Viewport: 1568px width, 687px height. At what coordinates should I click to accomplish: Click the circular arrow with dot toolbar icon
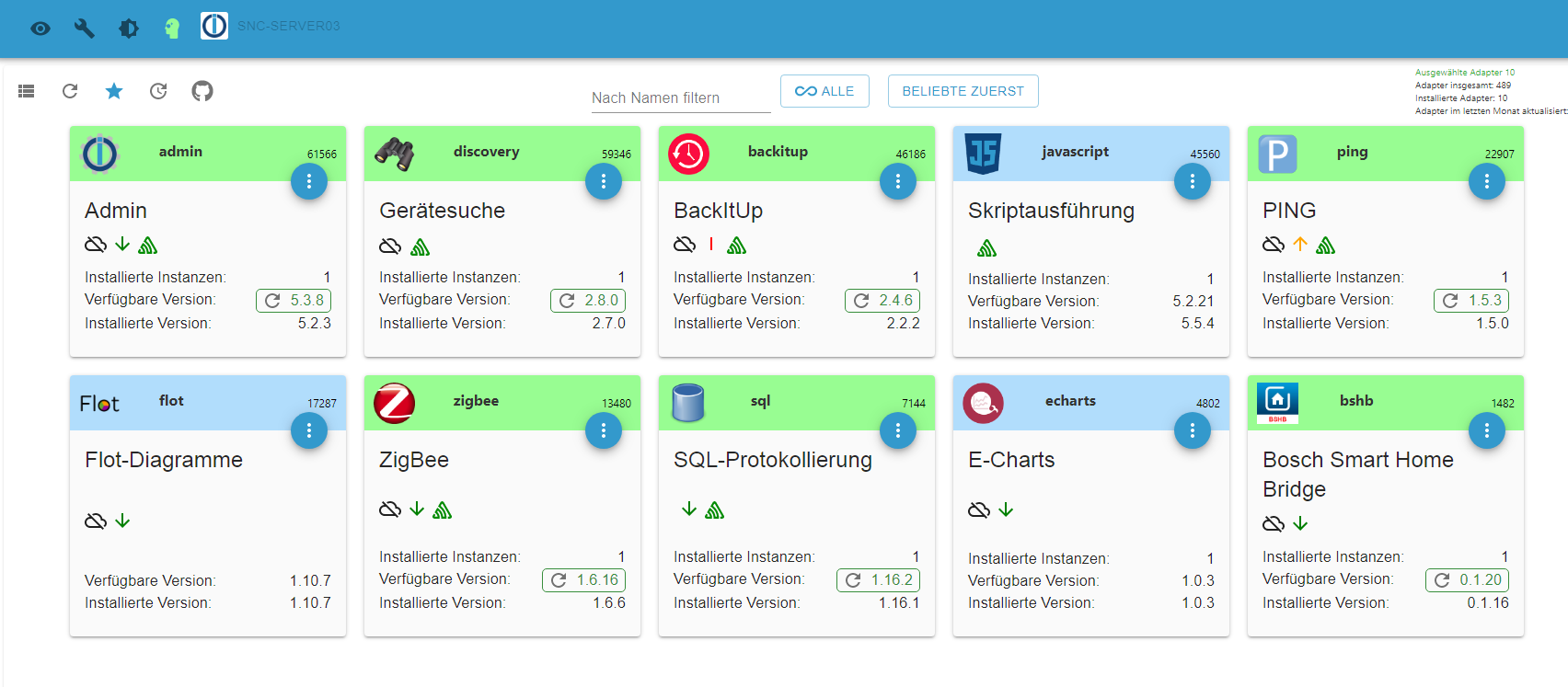point(158,91)
